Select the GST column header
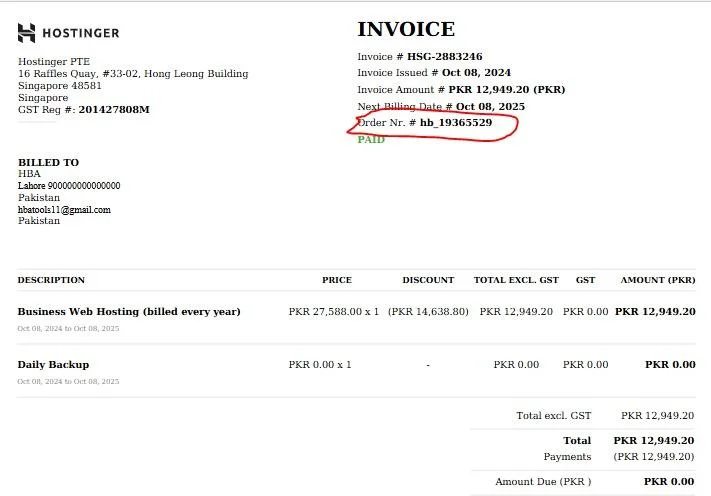This screenshot has width=711, height=496. pos(585,280)
